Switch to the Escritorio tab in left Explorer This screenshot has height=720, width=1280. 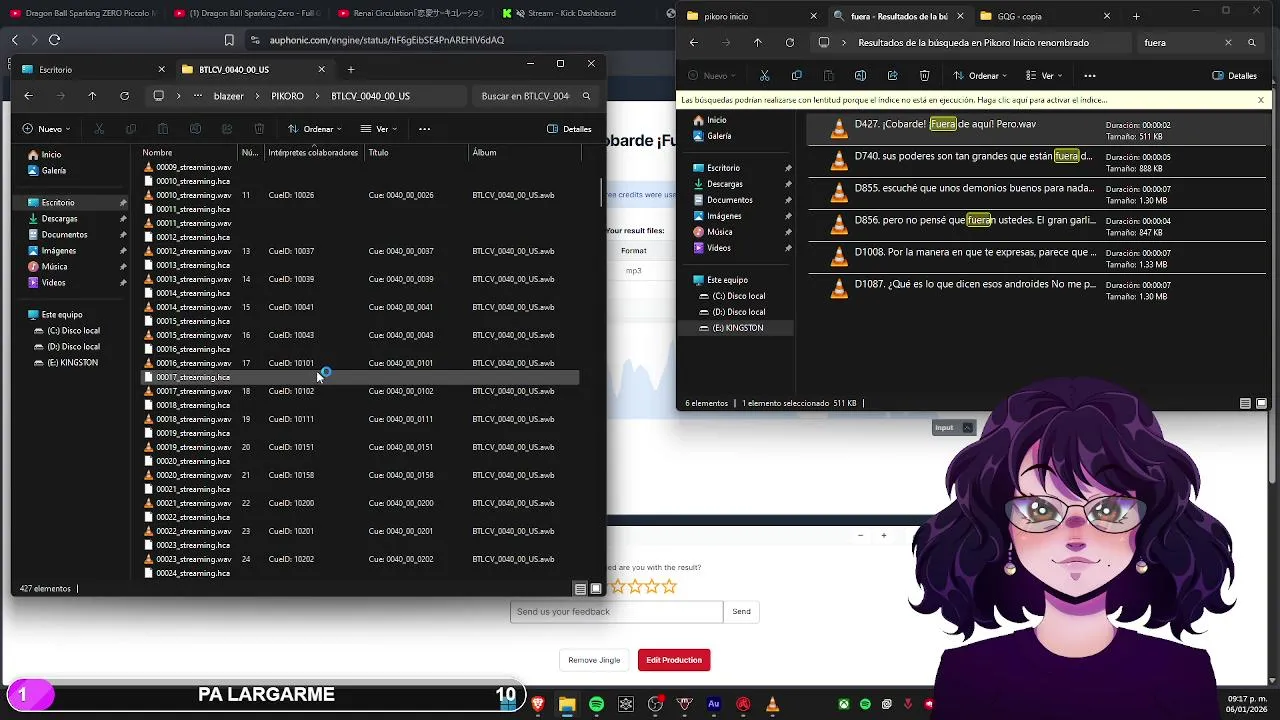click(95, 69)
